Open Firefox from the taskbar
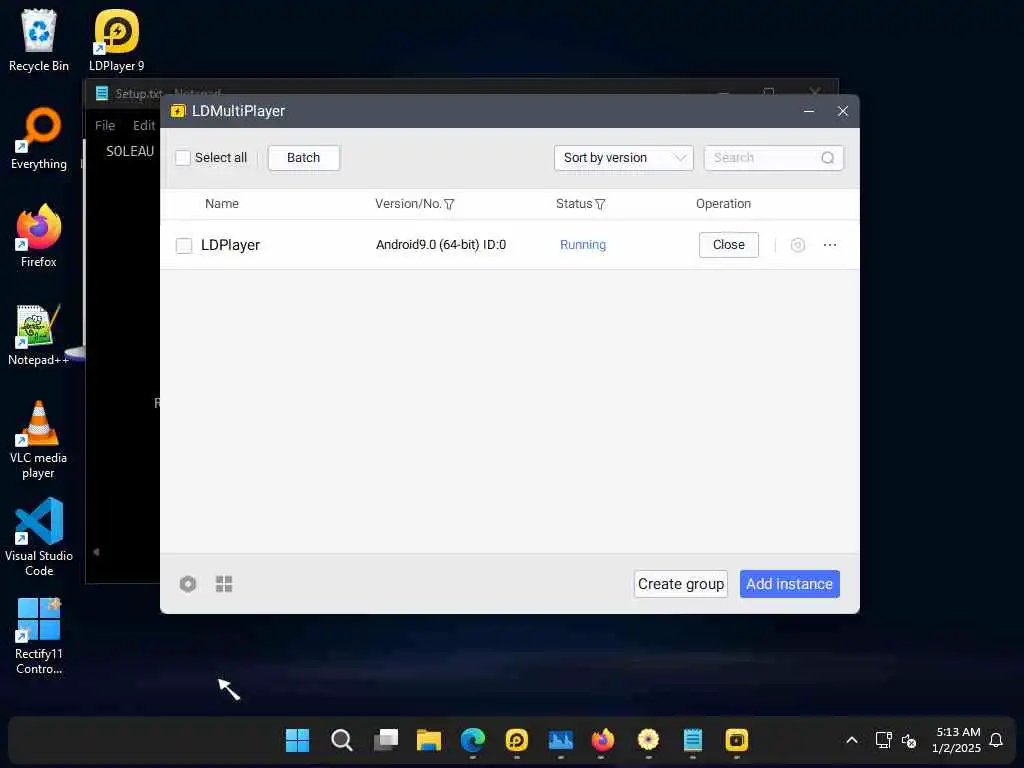The height and width of the screenshot is (768, 1024). point(603,740)
